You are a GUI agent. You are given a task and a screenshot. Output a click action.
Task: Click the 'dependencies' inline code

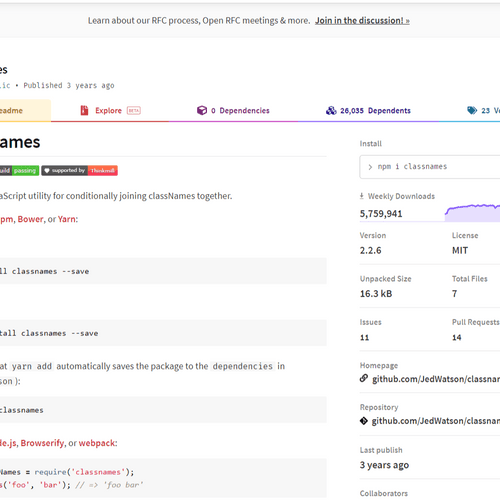(243, 366)
